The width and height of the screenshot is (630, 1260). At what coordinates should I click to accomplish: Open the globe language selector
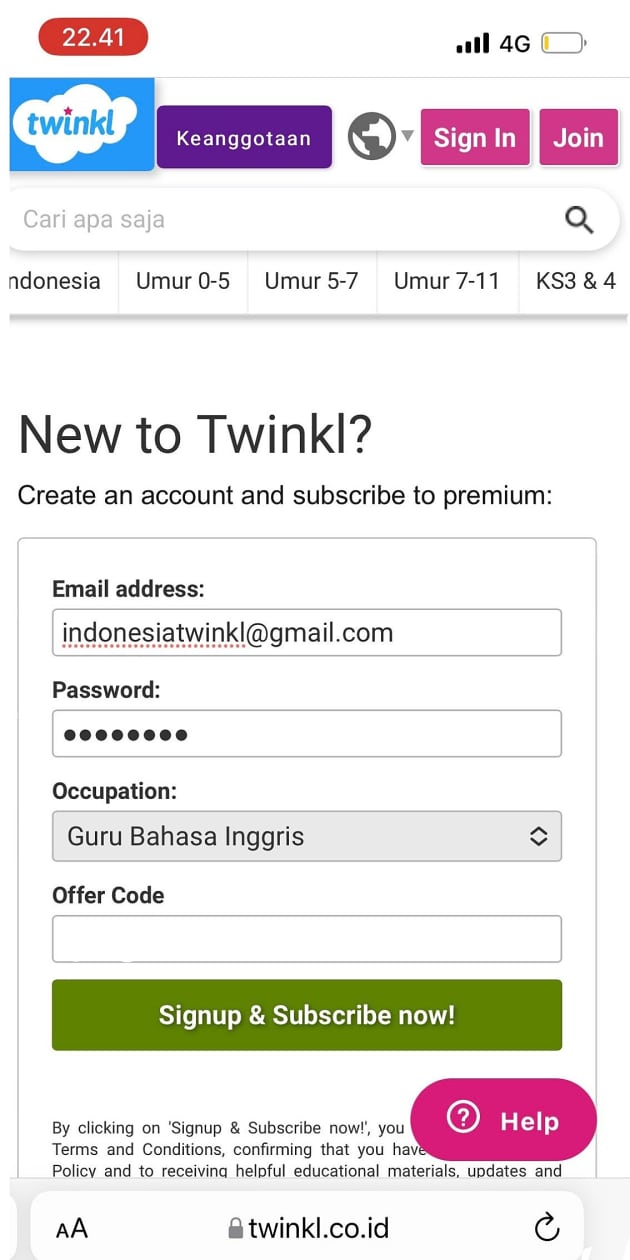point(371,137)
